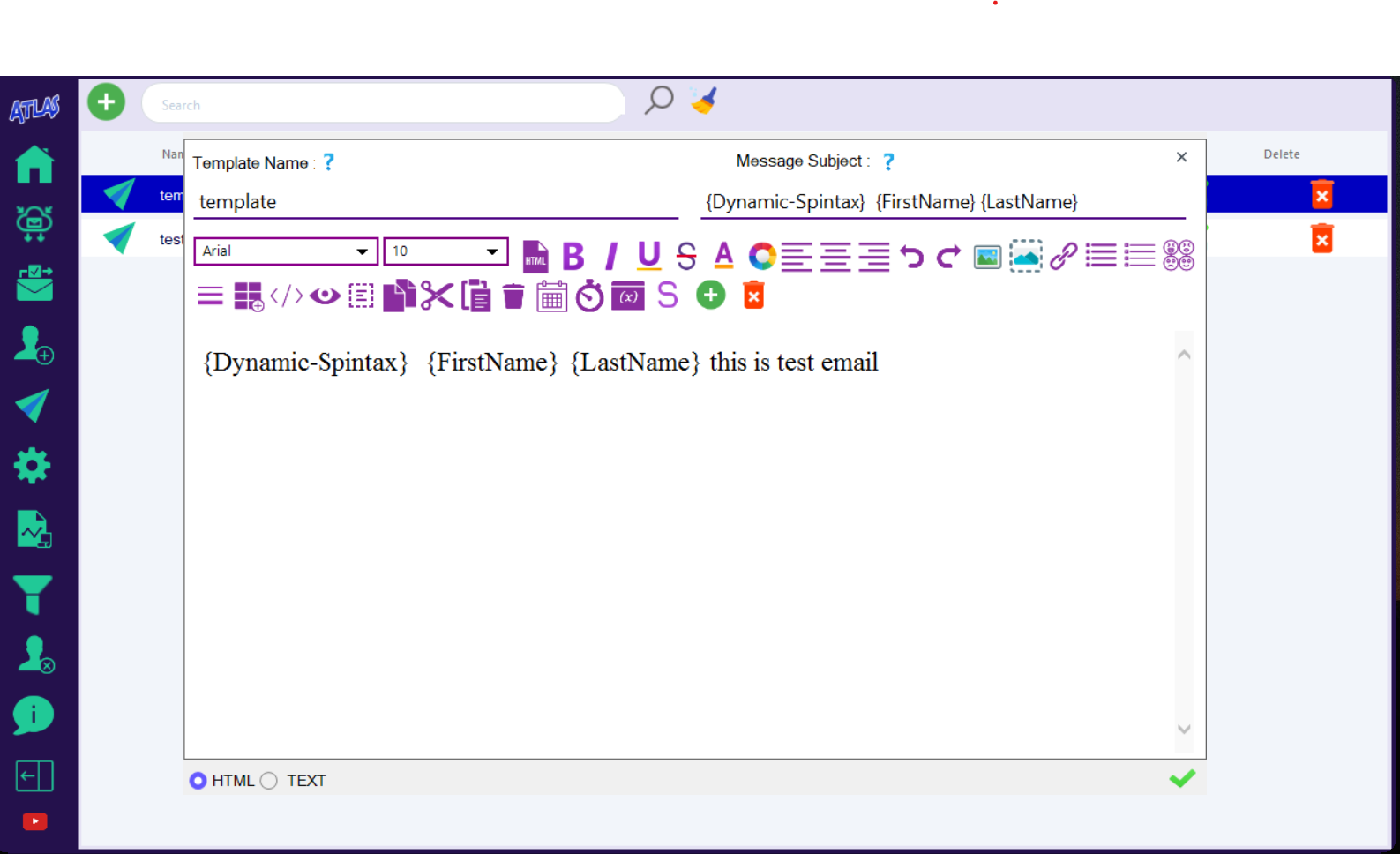Image resolution: width=1400 pixels, height=854 pixels.
Task: Insert a table into template
Action: 248,296
